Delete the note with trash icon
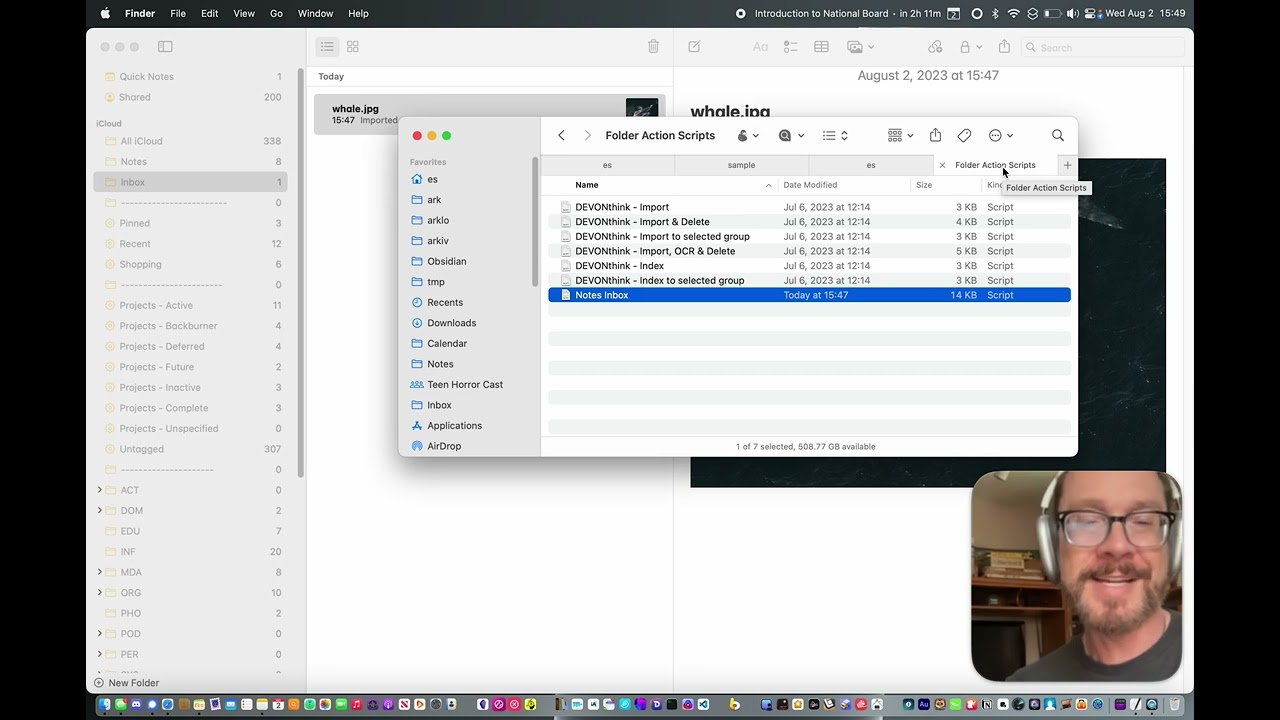Image resolution: width=1280 pixels, height=720 pixels. (653, 47)
